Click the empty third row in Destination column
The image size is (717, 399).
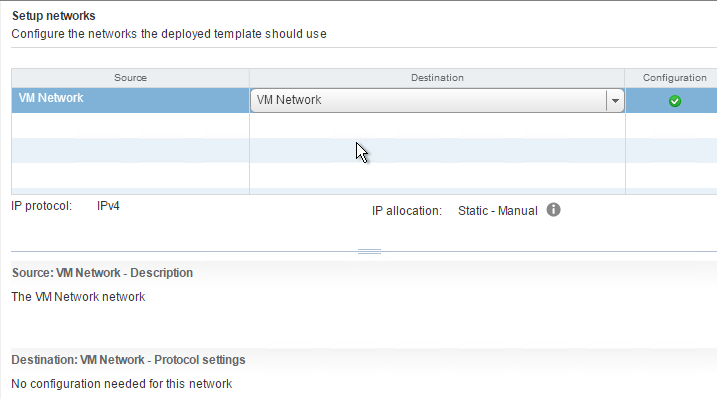tap(437, 150)
